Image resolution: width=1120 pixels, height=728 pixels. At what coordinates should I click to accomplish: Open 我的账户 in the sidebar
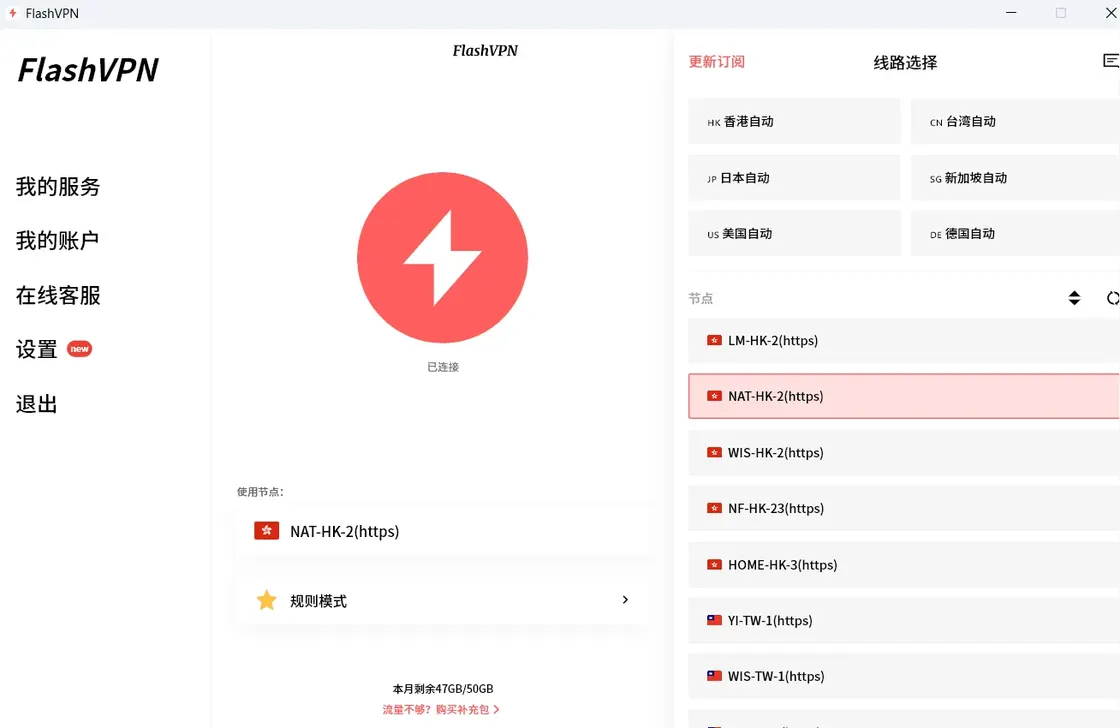(58, 241)
